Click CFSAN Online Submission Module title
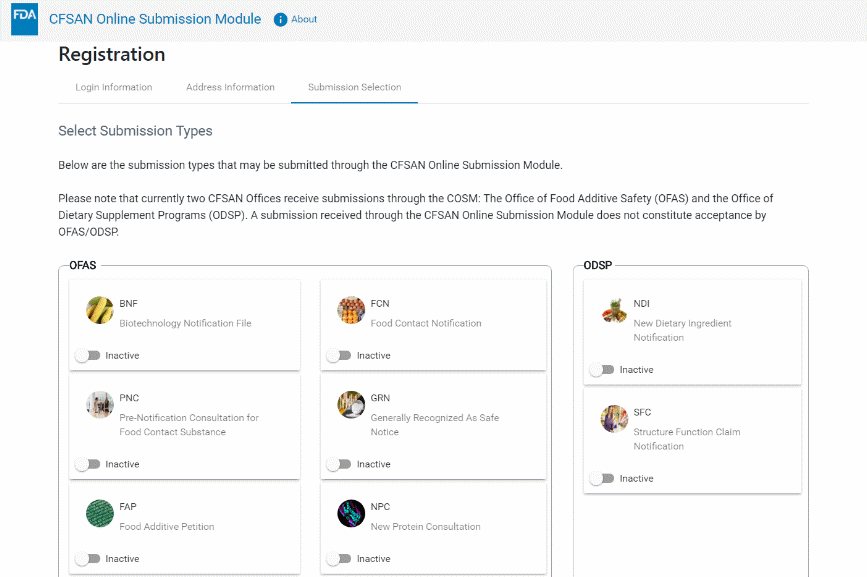Viewport: 867px width, 577px height. [x=155, y=19]
